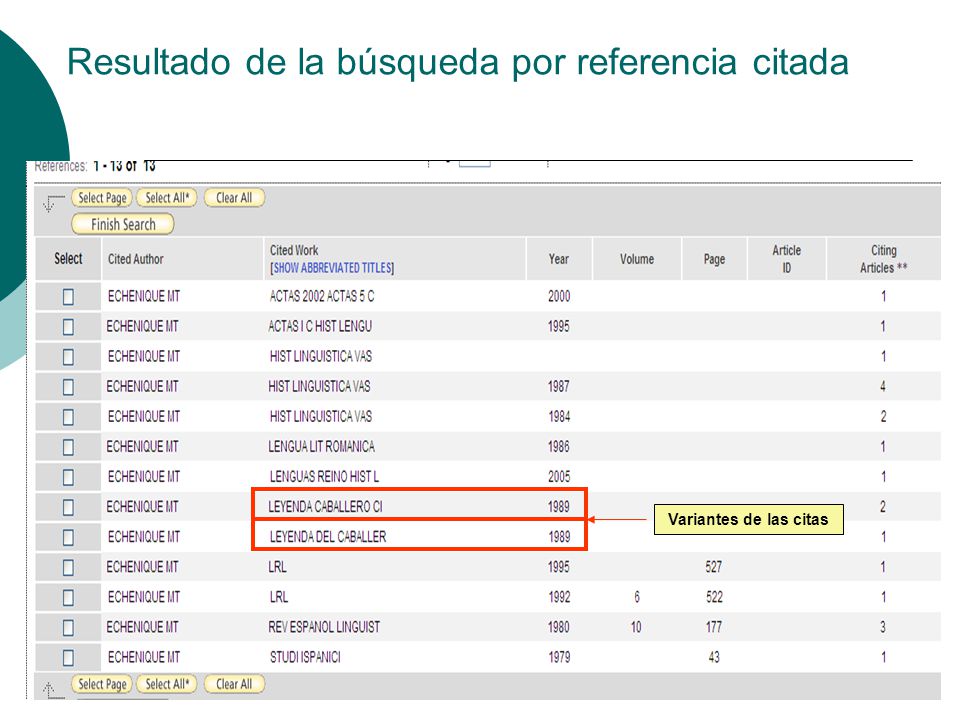Click ECHENIQUE MT in the ACTAS 2002 row

(x=144, y=296)
